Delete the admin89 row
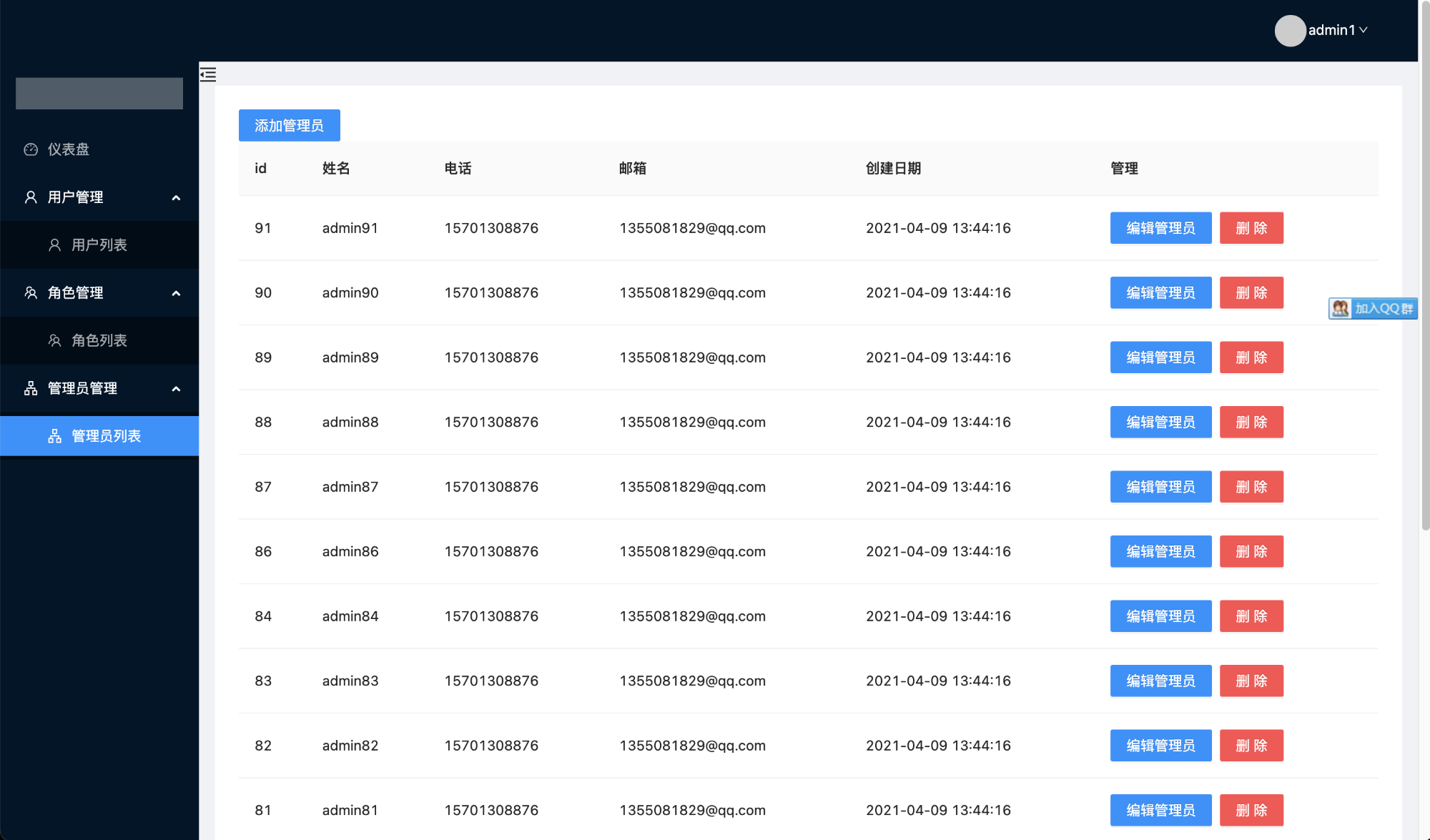The height and width of the screenshot is (840, 1430). tap(1251, 357)
